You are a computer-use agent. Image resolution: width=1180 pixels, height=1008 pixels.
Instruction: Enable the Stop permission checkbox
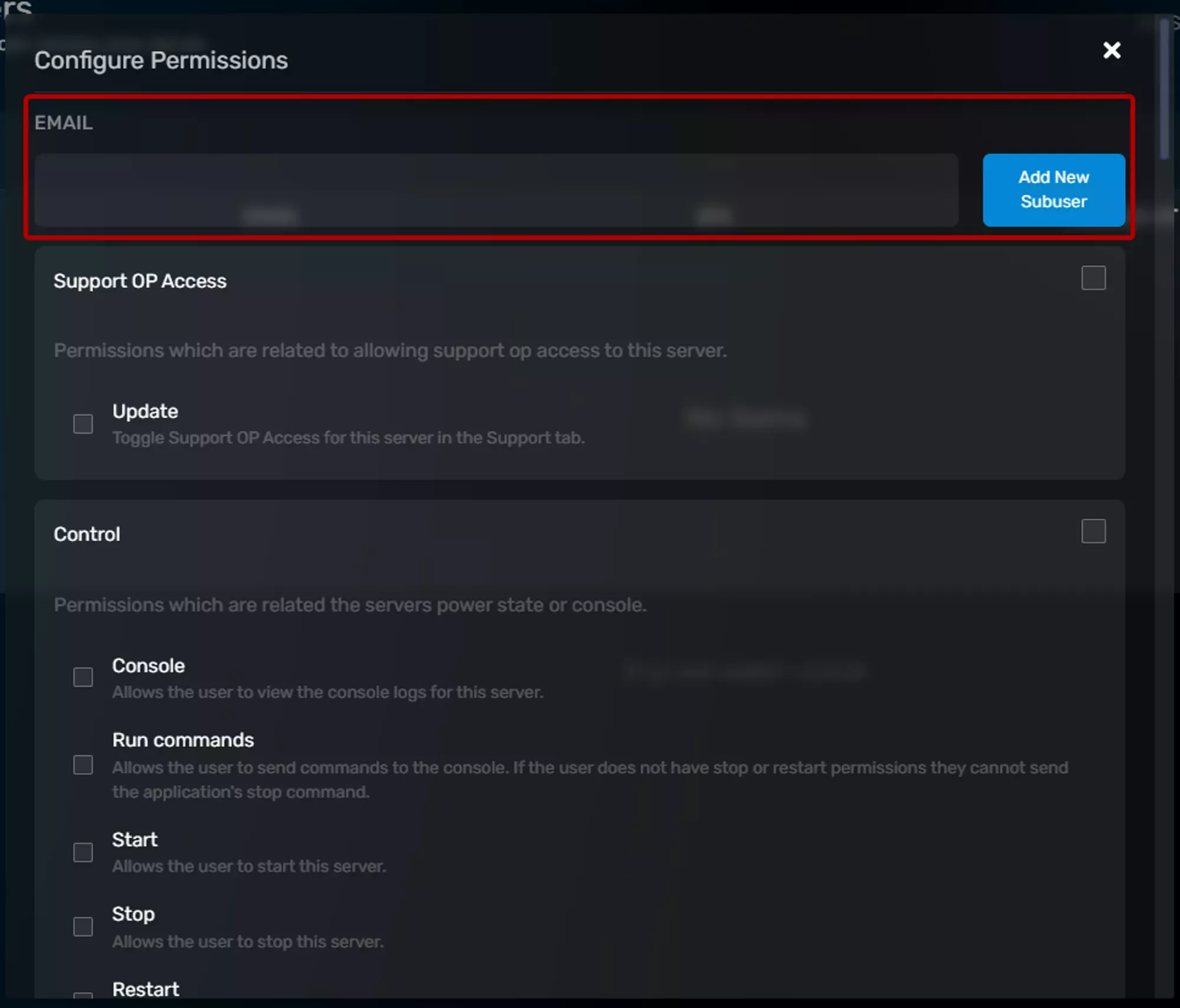[x=82, y=927]
